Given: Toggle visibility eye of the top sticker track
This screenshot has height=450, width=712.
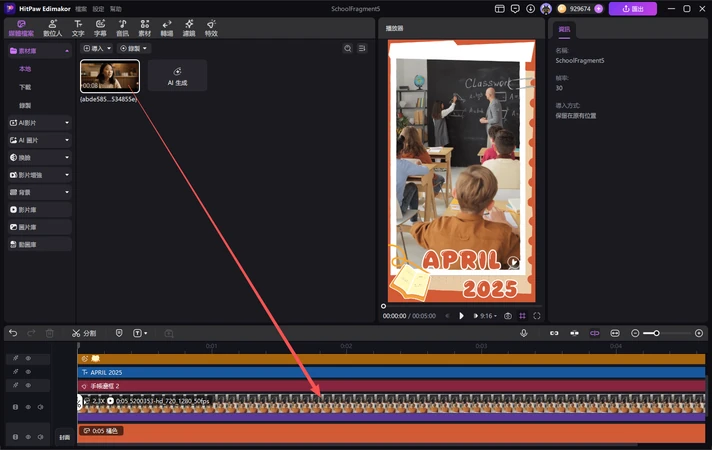Looking at the screenshot, I should 28,358.
